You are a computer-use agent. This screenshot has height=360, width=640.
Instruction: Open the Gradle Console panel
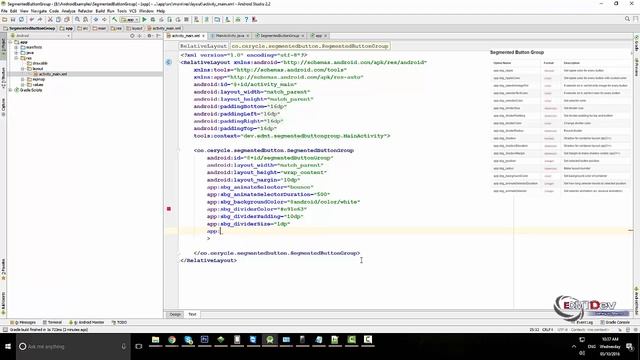(615, 322)
